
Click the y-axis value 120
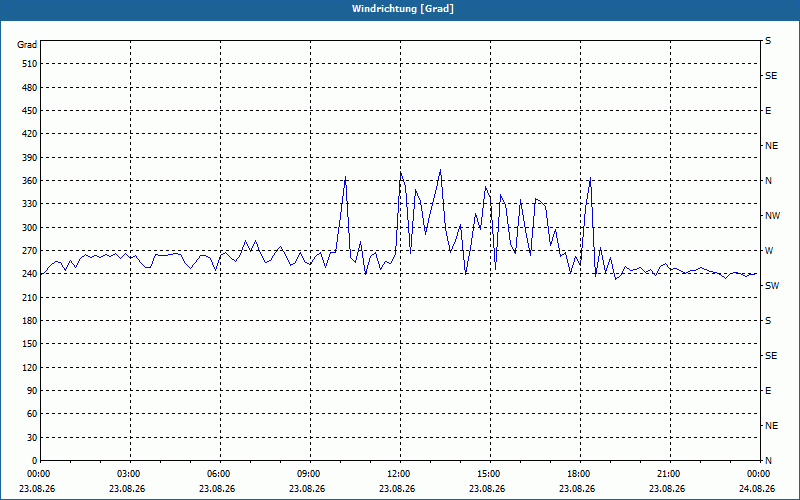(x=30, y=367)
